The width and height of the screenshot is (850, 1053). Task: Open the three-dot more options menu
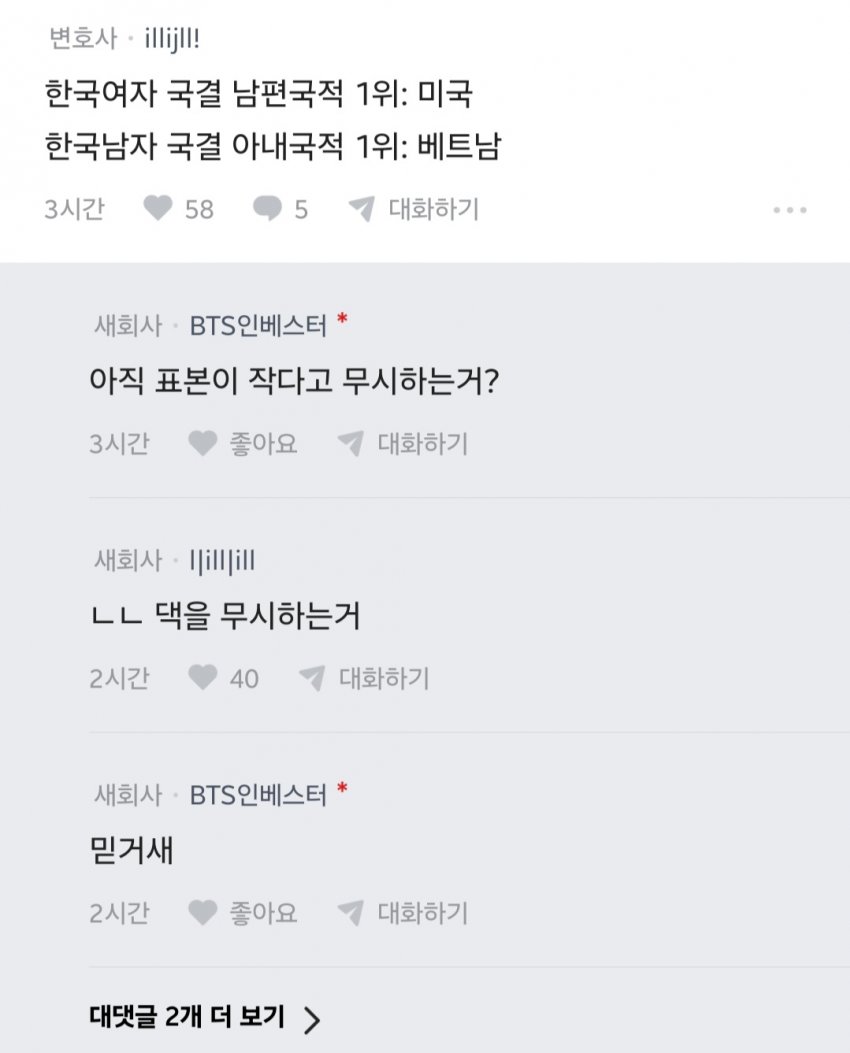[x=790, y=211]
